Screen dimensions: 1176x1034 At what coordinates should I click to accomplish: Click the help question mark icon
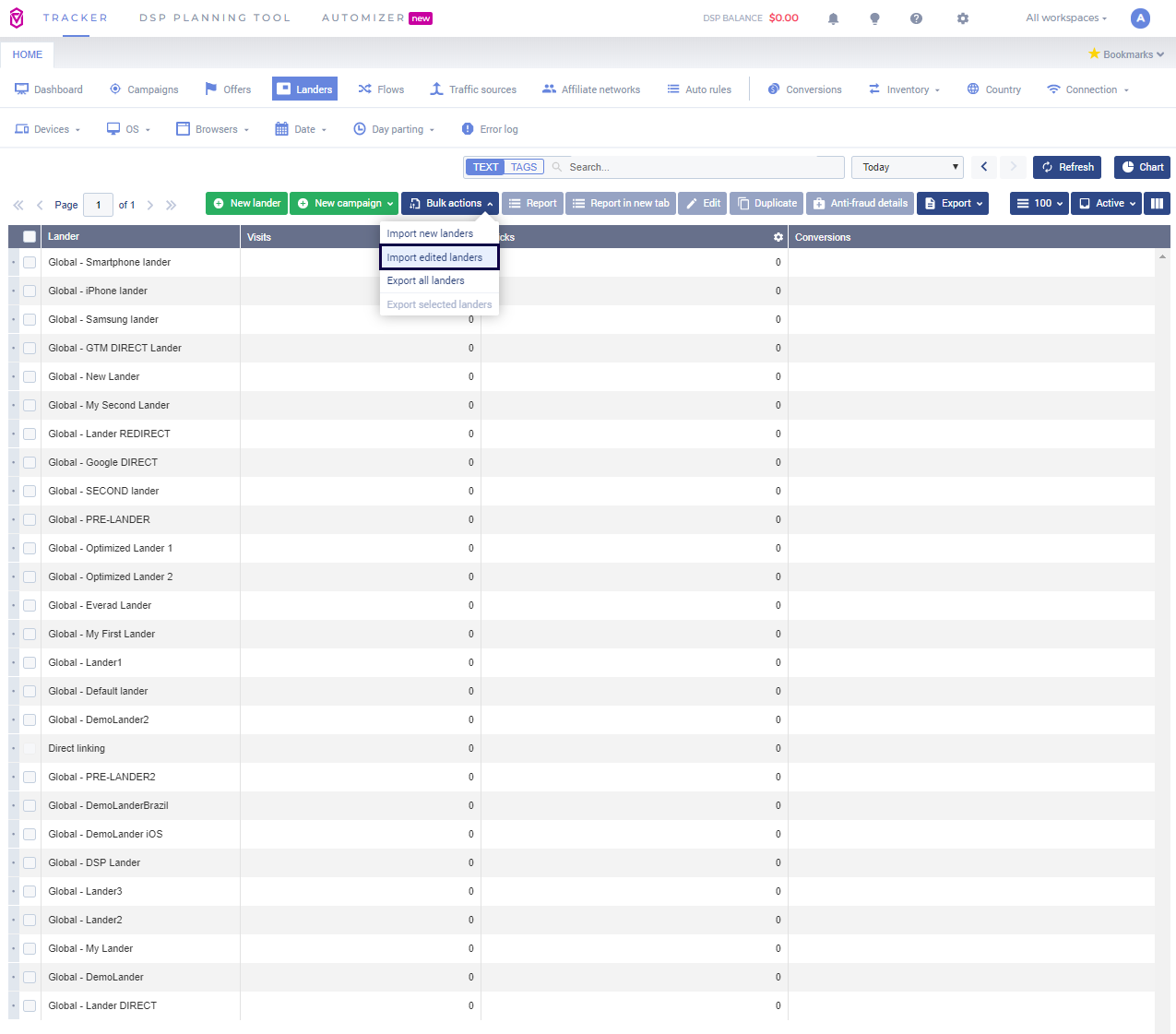tap(916, 18)
